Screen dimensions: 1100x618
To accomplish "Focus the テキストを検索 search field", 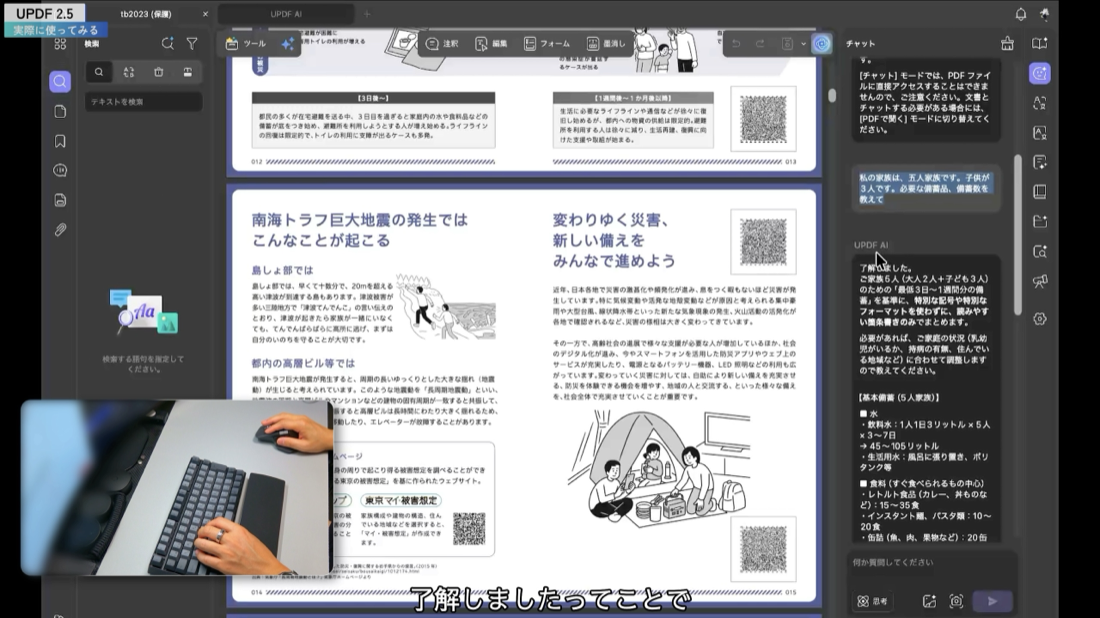I will [x=144, y=102].
